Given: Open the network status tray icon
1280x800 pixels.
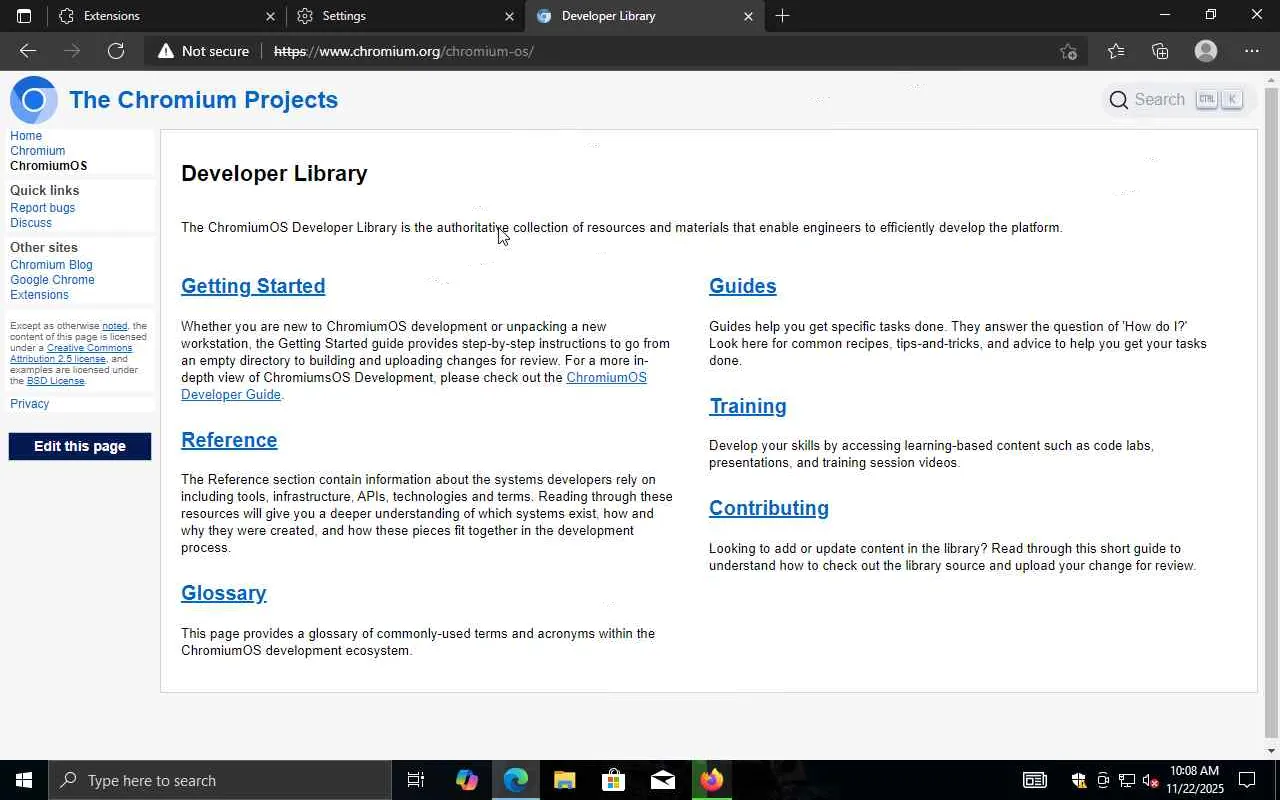Looking at the screenshot, I should pos(1127,780).
